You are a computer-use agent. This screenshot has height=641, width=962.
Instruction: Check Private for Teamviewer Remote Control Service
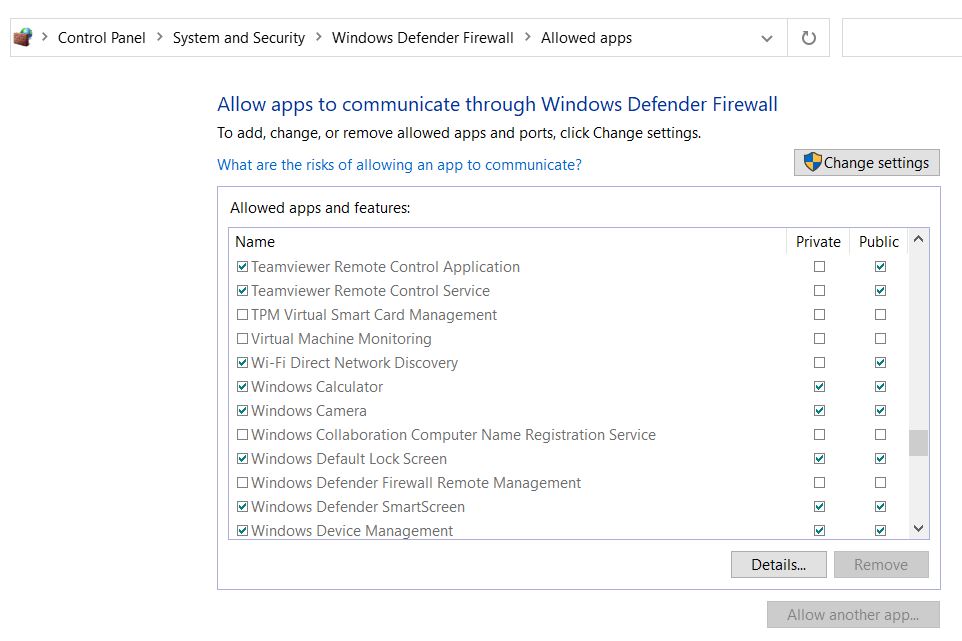(819, 291)
